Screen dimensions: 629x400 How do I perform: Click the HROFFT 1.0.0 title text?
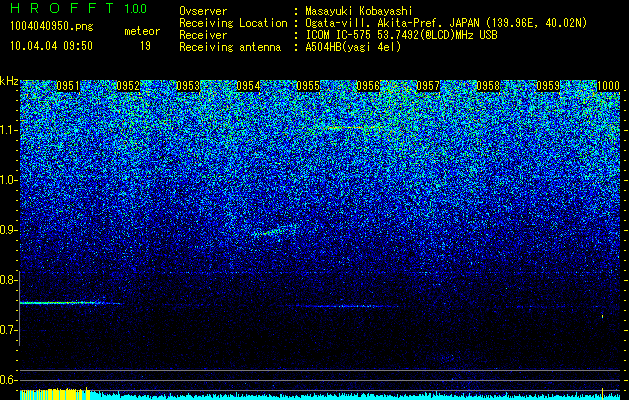[x=79, y=8]
